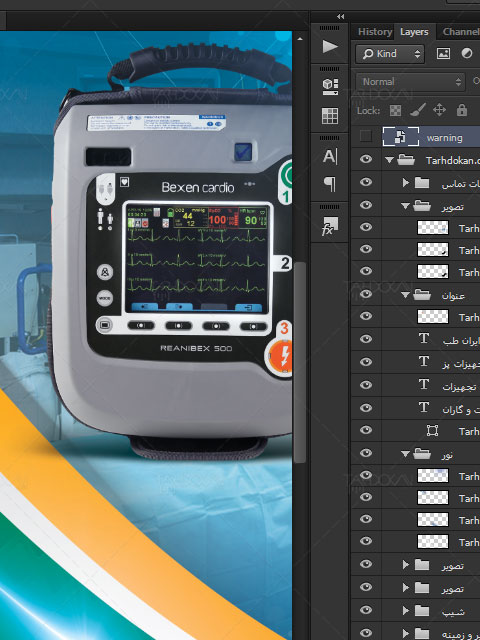Open the Styles fx panel icon
The width and height of the screenshot is (480, 640).
point(329,226)
